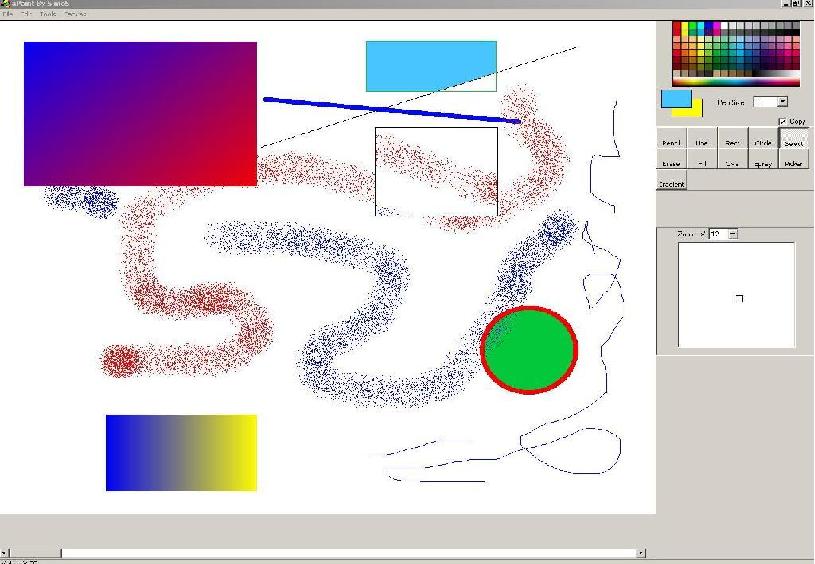Activate the Select tool
This screenshot has height=564, width=815.
(x=793, y=141)
